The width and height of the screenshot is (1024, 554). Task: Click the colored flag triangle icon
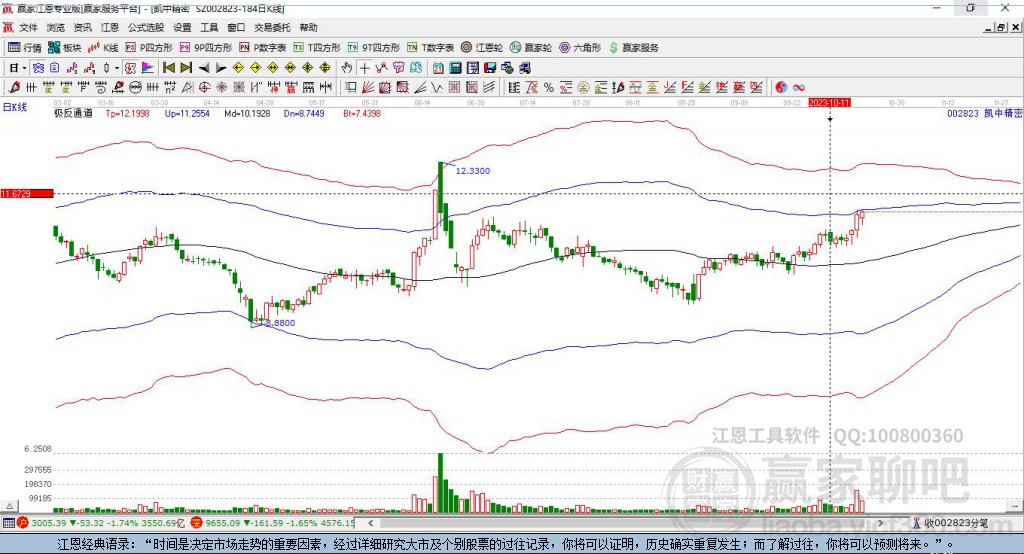[148, 68]
